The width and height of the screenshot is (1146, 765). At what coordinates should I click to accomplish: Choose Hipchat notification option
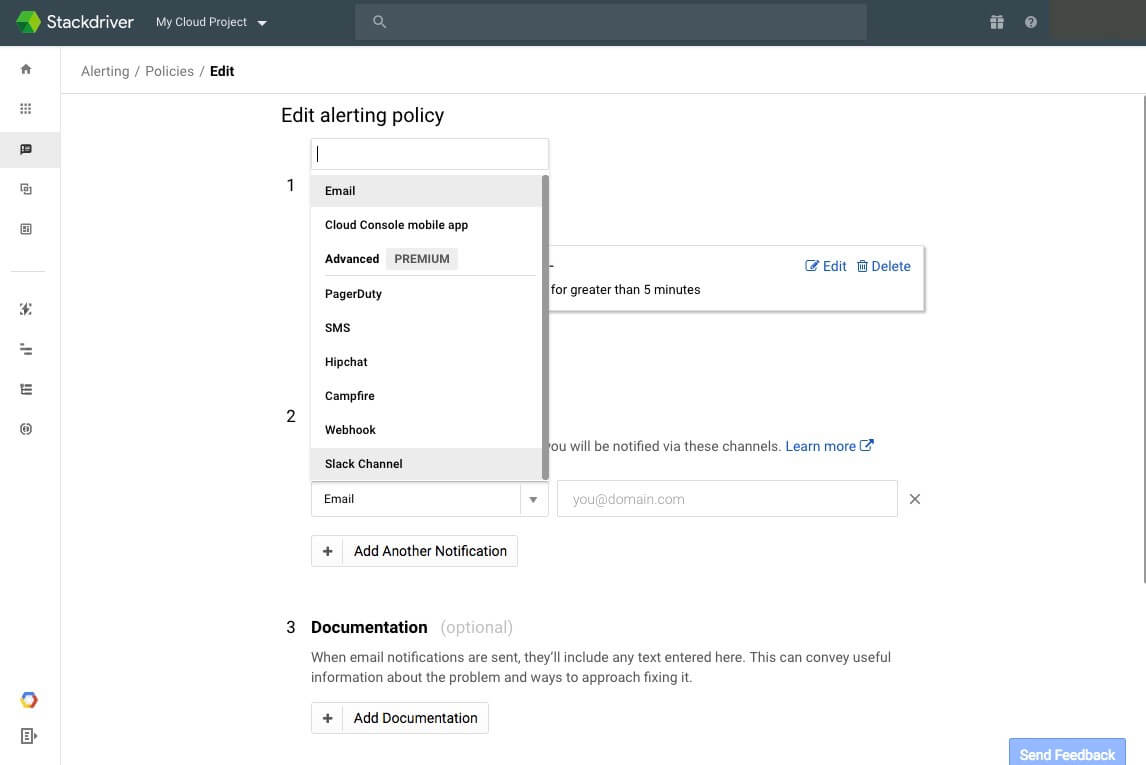pyautogui.click(x=426, y=362)
